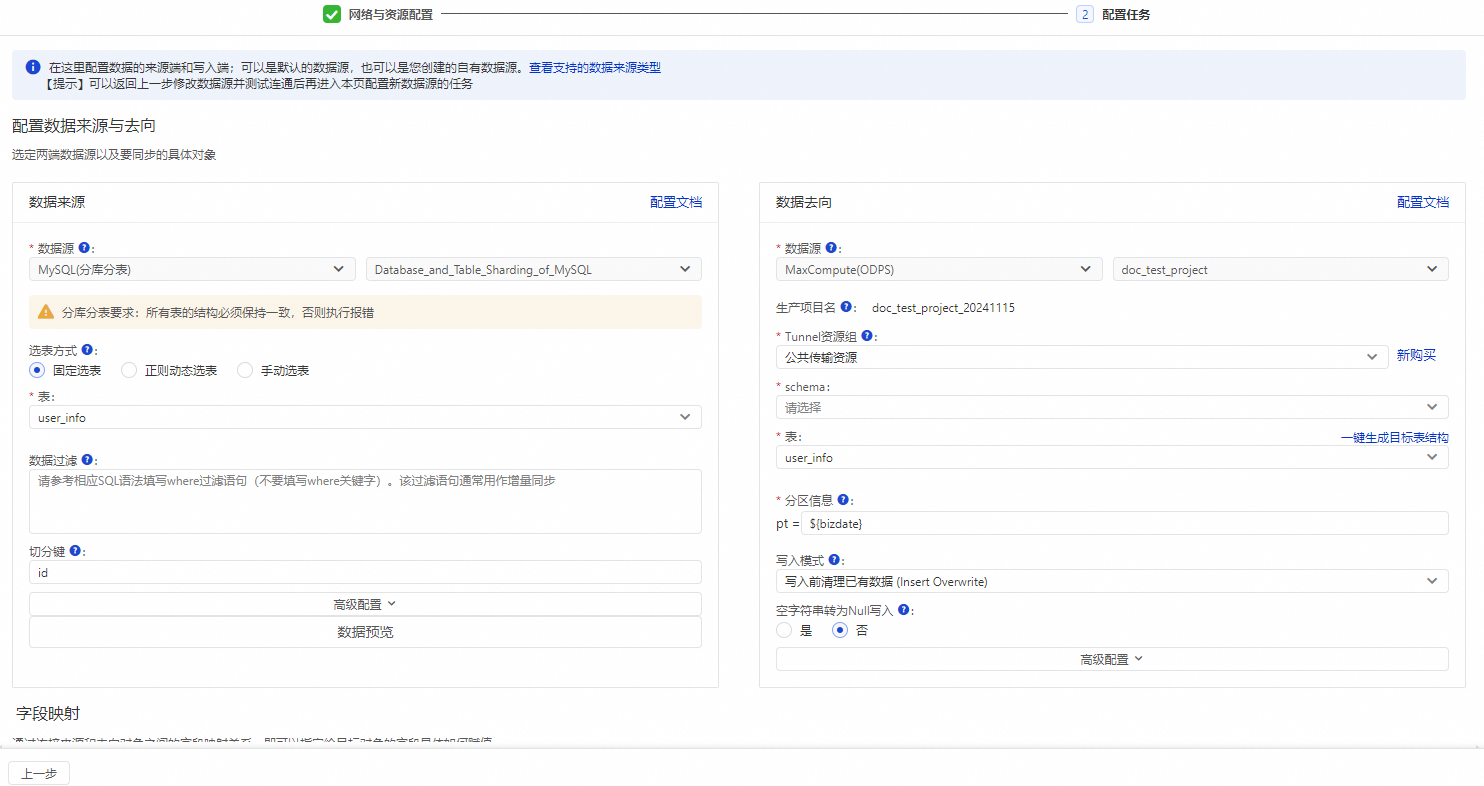Expand 高级配置 in the data source panel

tap(365, 604)
